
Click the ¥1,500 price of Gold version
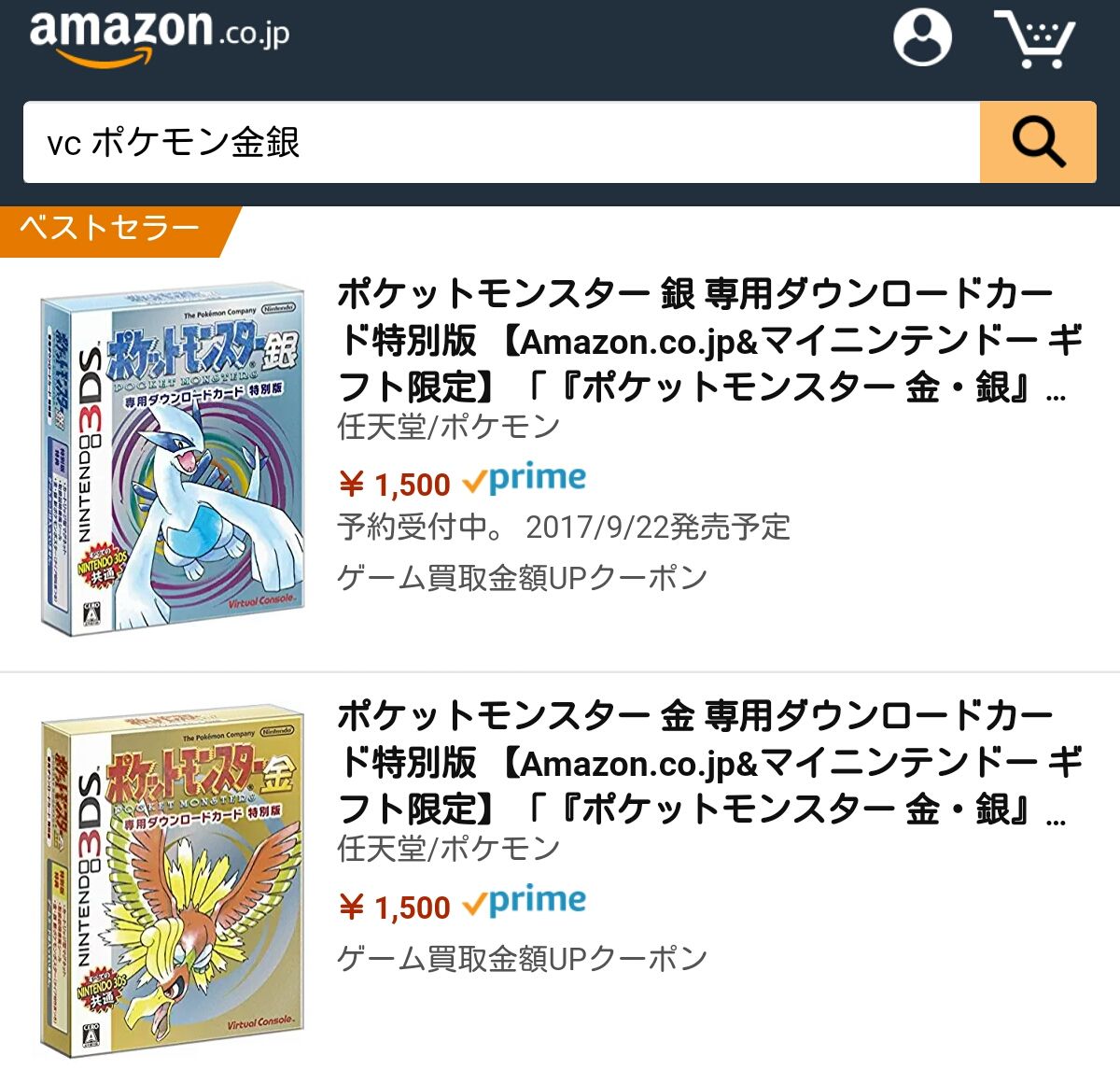[394, 906]
